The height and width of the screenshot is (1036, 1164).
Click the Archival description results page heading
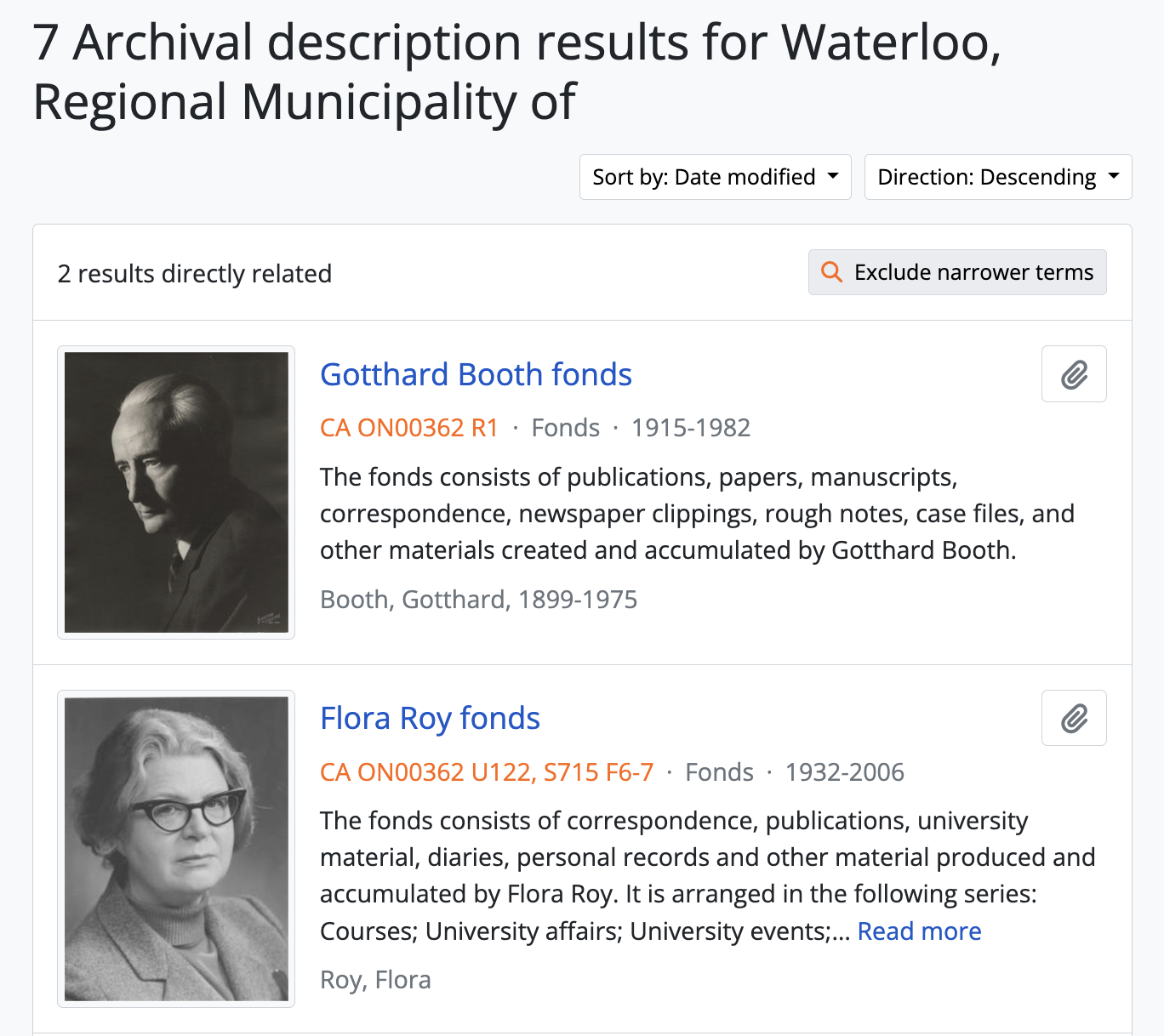pyautogui.click(x=516, y=71)
